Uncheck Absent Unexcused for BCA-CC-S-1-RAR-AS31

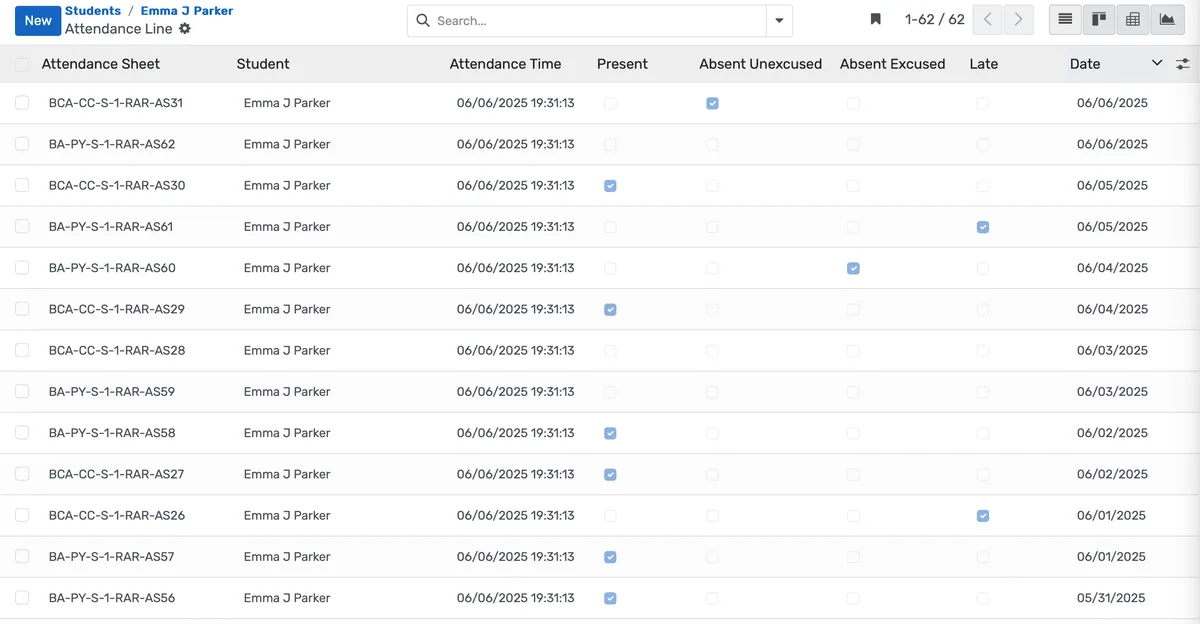[712, 103]
